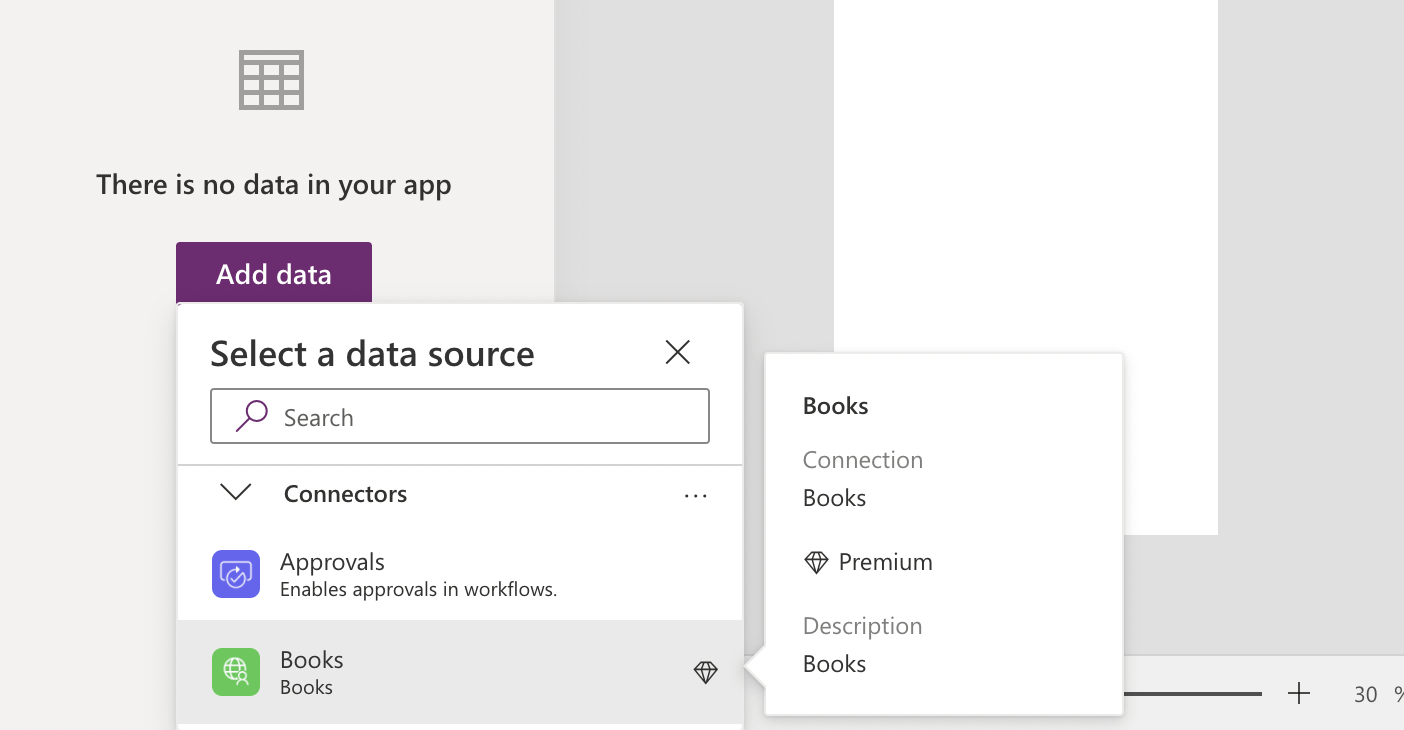The width and height of the screenshot is (1404, 730).
Task: Click the Connectors section heading
Action: (345, 494)
